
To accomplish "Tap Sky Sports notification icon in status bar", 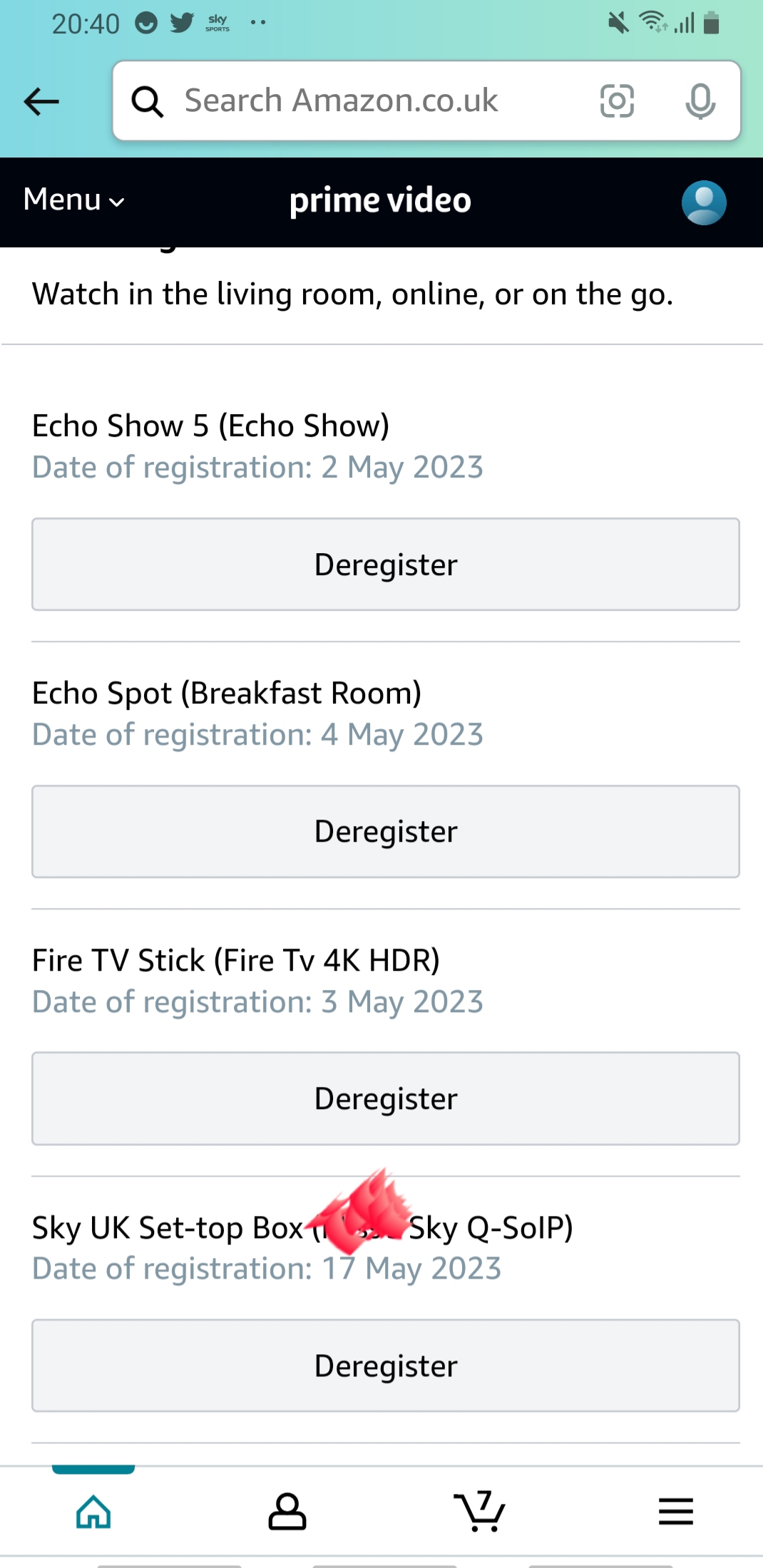I will (x=217, y=23).
